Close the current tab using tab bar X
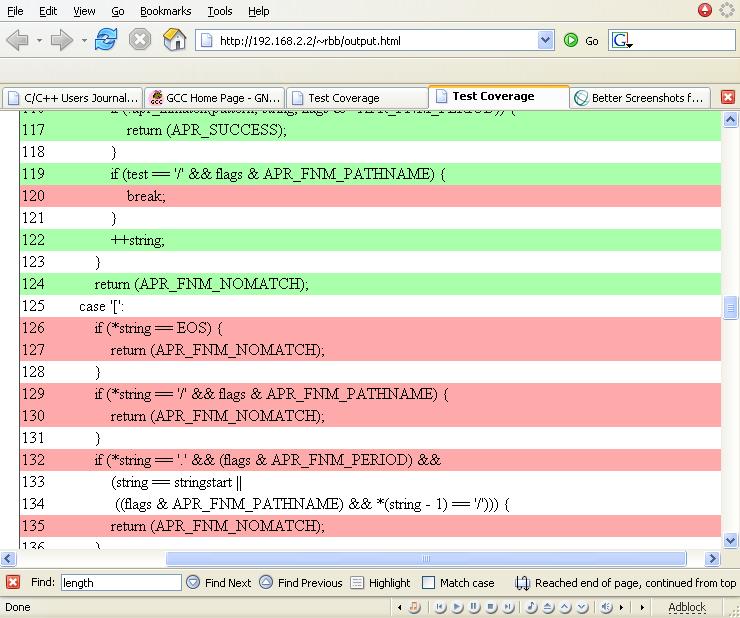Image resolution: width=740 pixels, height=618 pixels. coord(727,97)
